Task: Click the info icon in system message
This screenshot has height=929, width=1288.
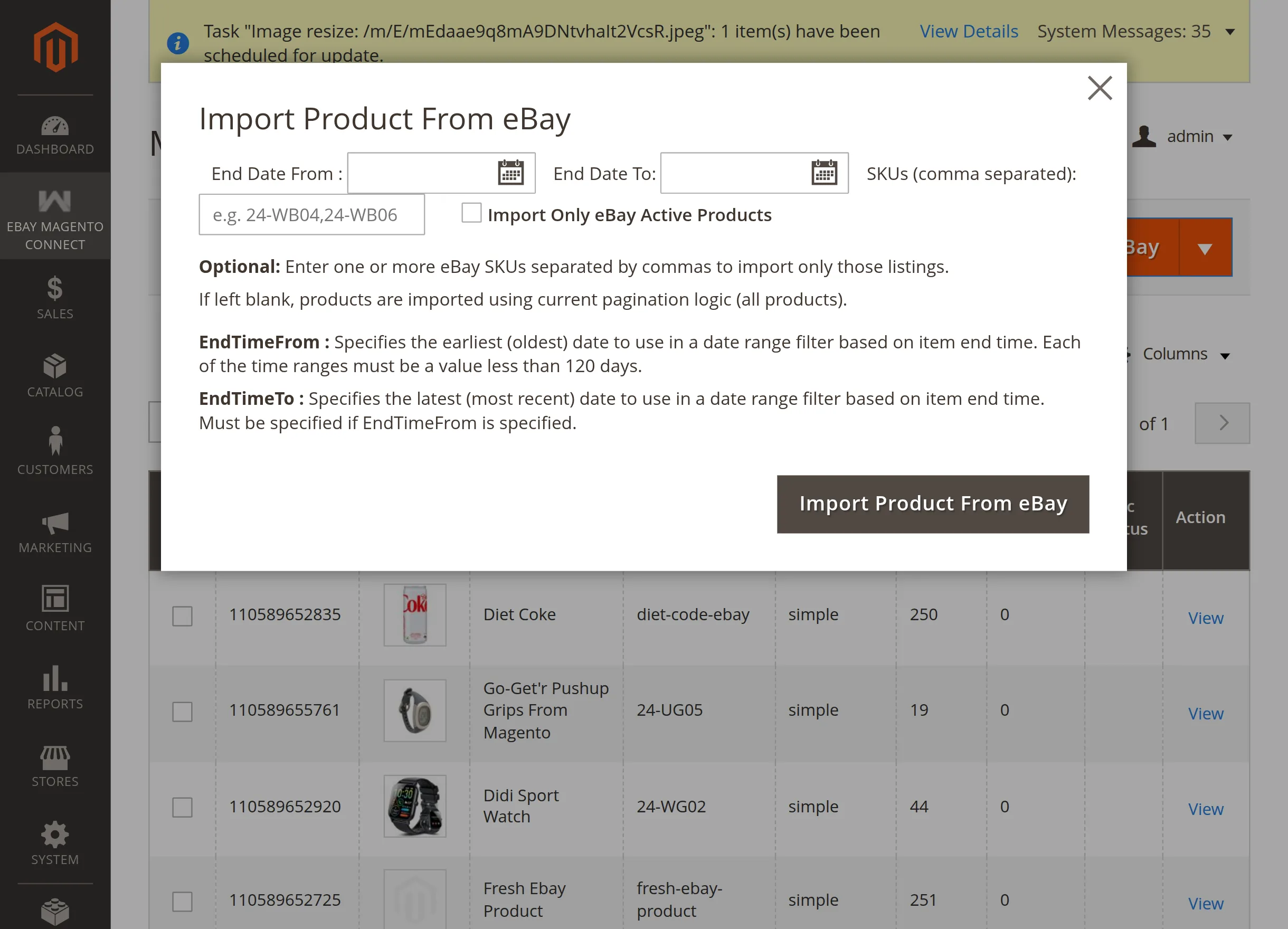Action: [178, 43]
